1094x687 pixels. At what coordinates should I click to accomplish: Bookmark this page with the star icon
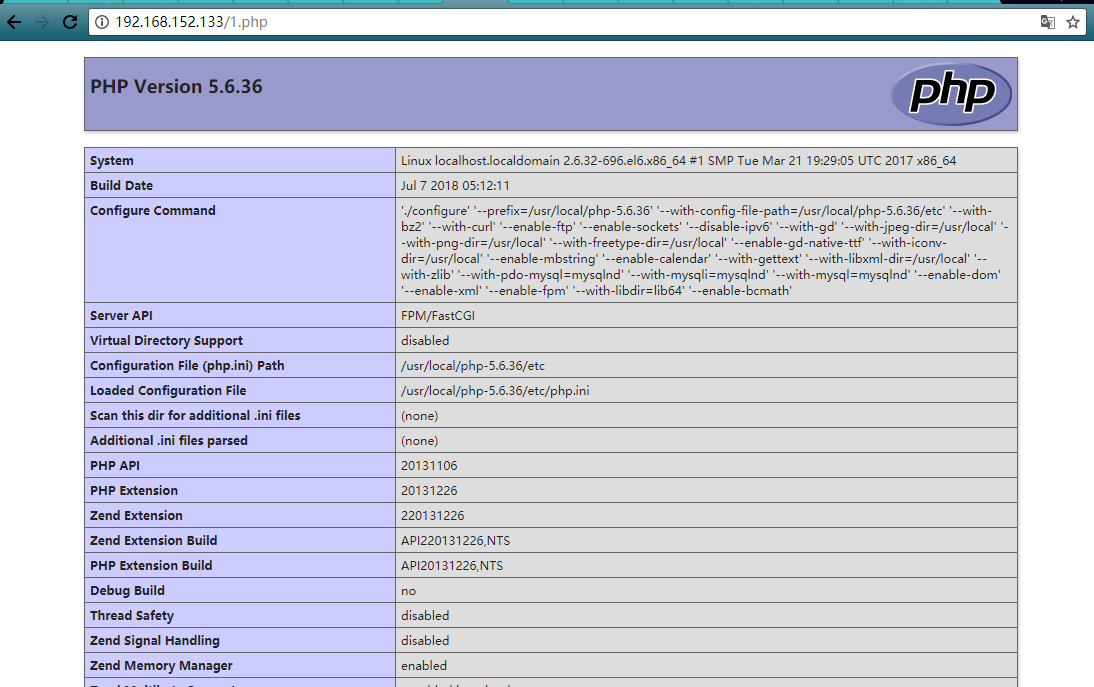[1073, 22]
